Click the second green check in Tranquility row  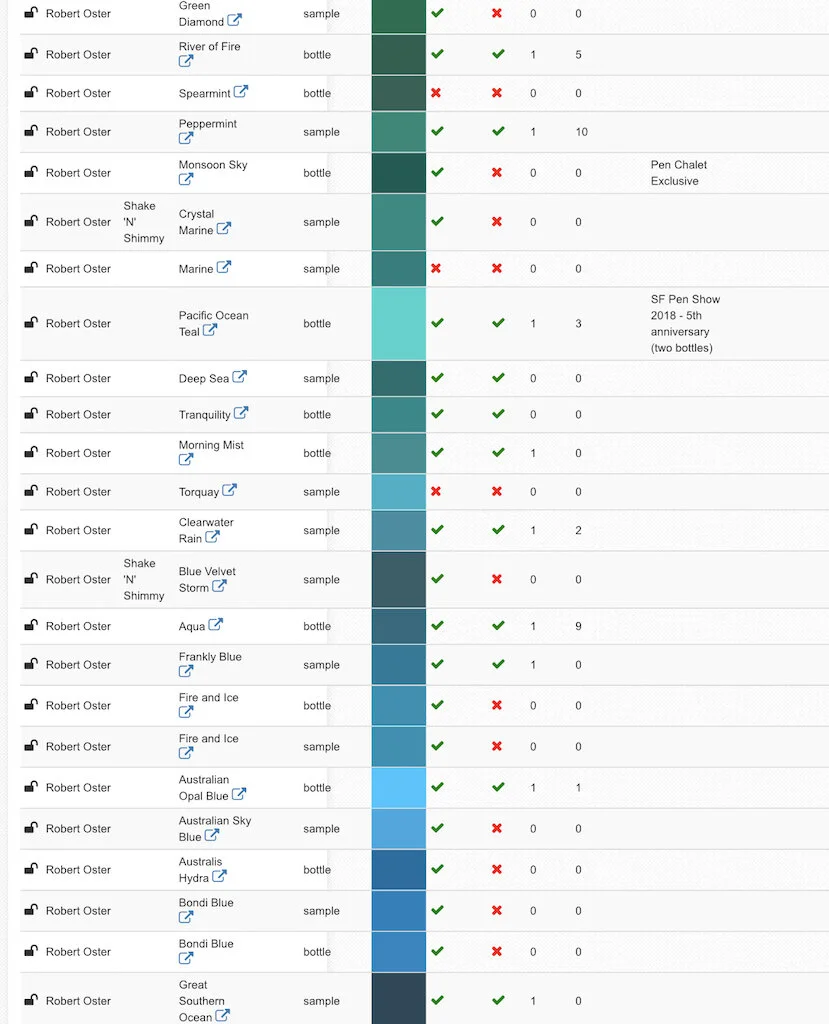point(498,414)
